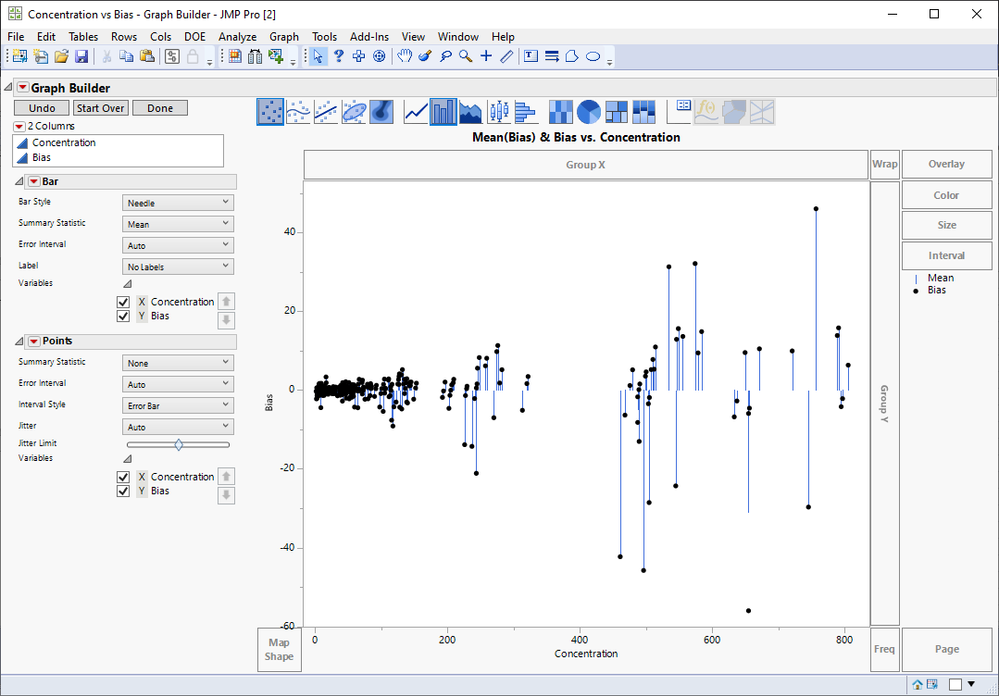Choose the Smoother element icon
999x696 pixels.
pos(298,112)
